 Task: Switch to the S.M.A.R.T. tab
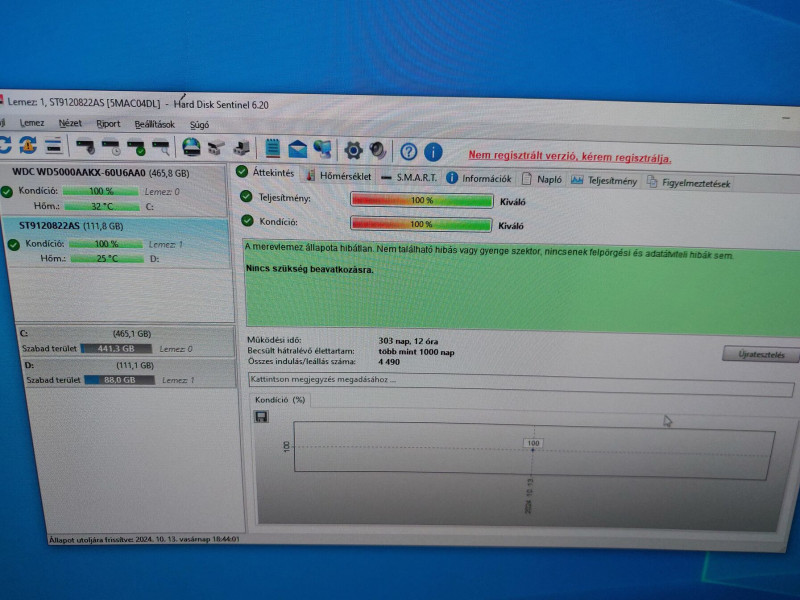(x=409, y=177)
